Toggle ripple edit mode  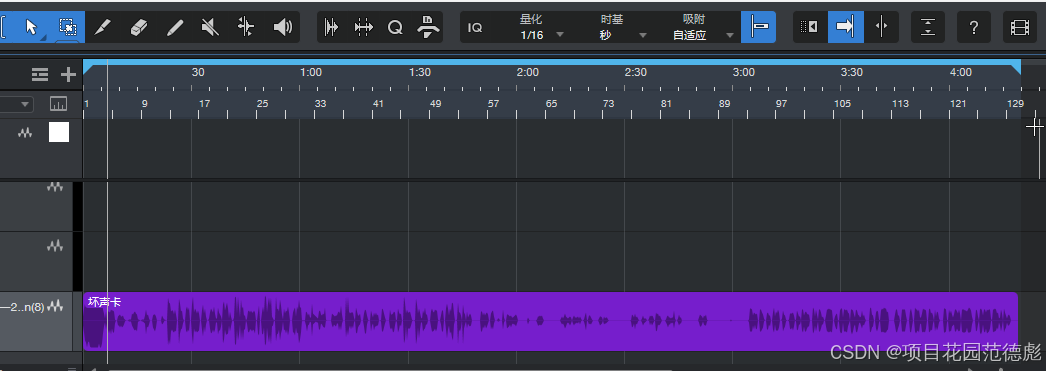(810, 27)
